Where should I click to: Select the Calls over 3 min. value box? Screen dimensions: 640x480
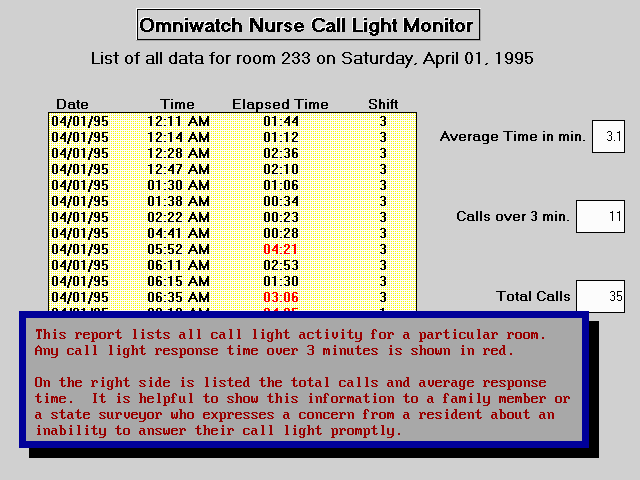click(x=600, y=216)
